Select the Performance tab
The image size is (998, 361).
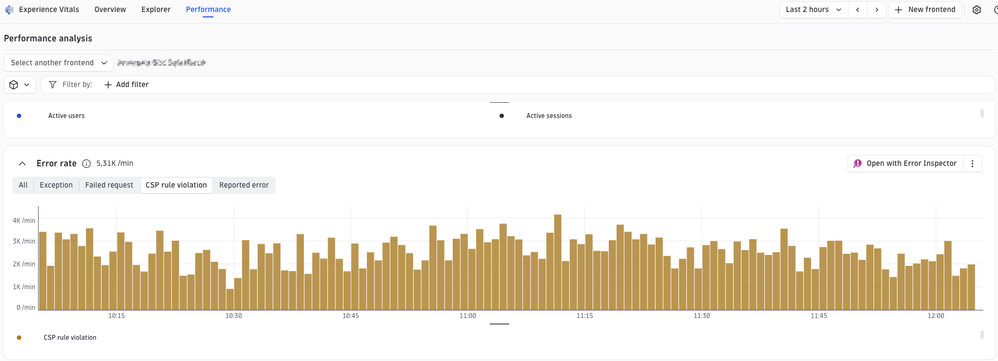point(208,10)
